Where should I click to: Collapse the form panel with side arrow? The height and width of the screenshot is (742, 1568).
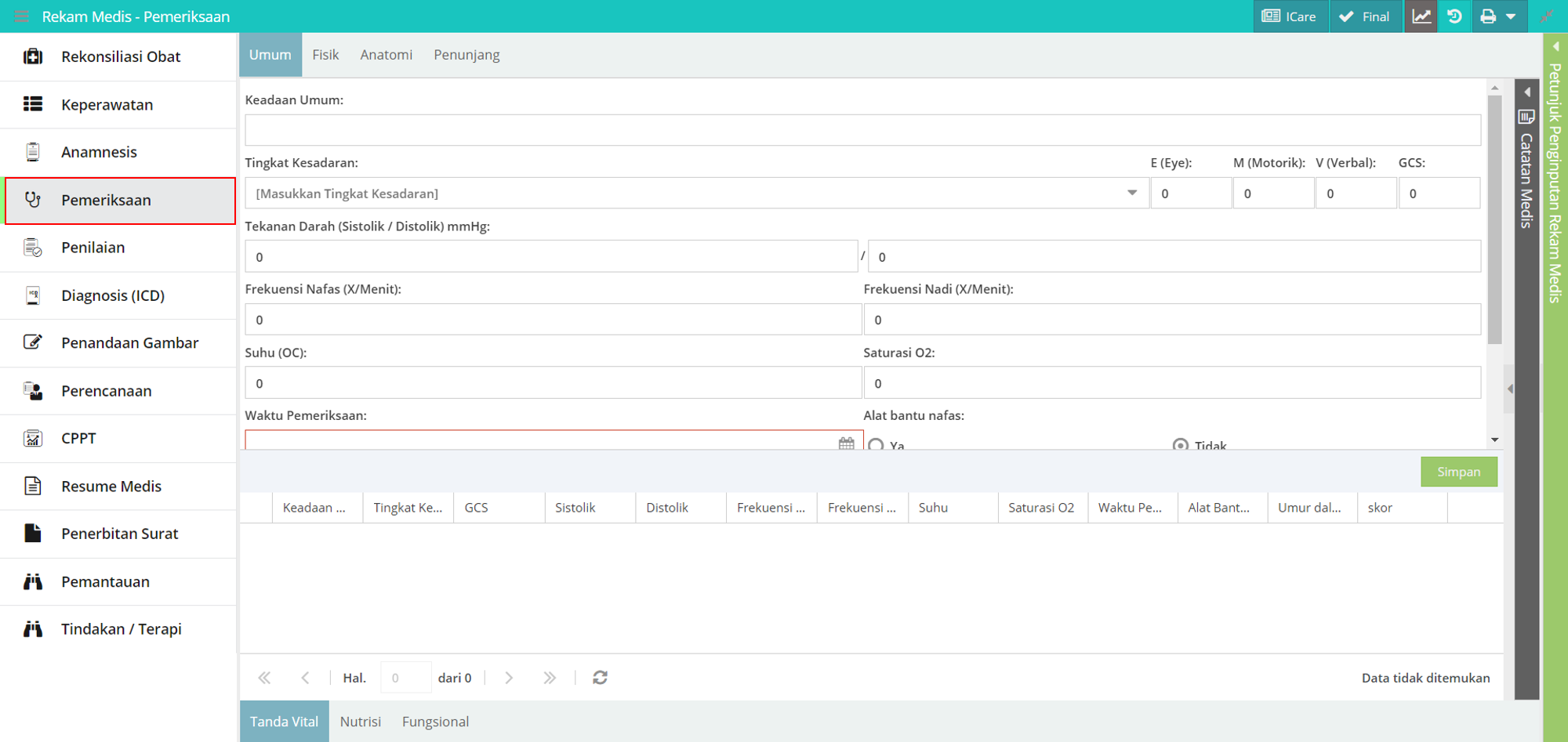pos(1510,389)
